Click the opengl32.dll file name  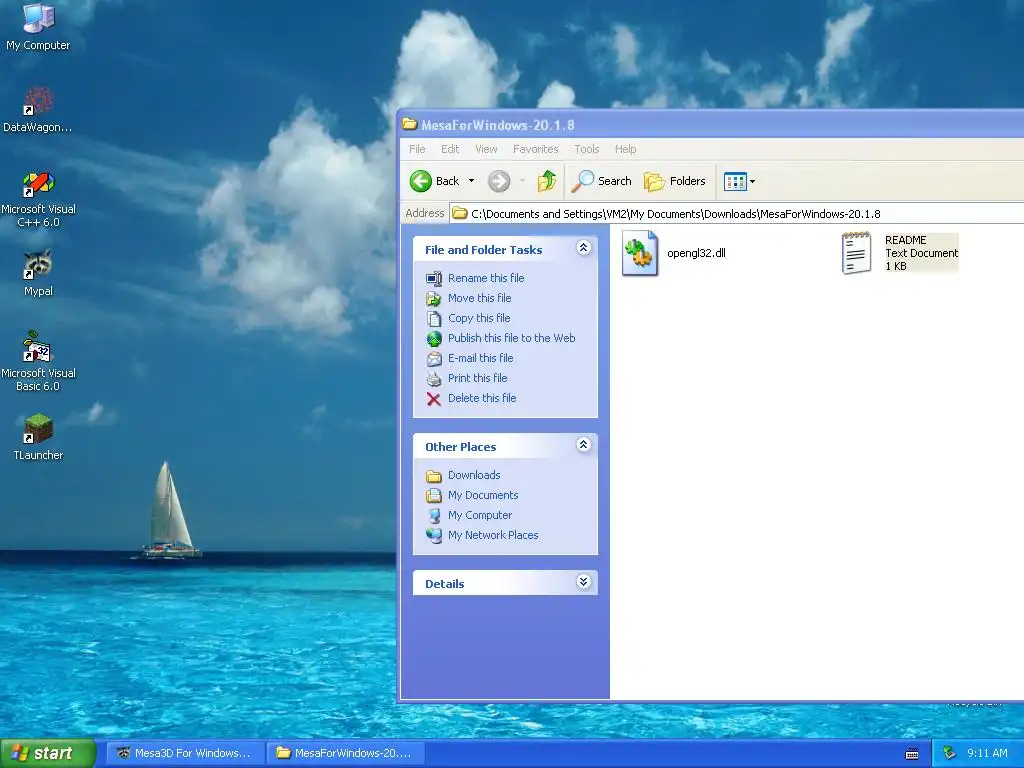coord(696,253)
